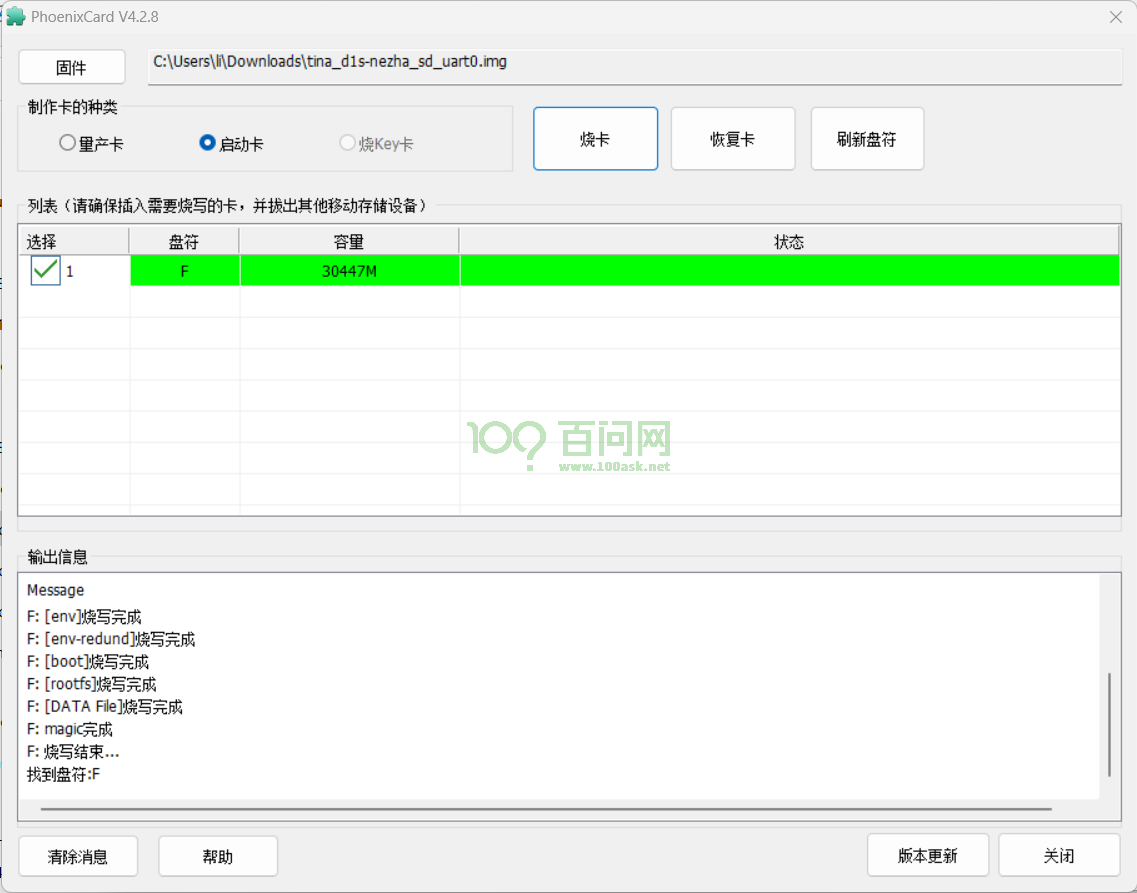Close PhoenixCard using the 关闭 button

click(x=1059, y=855)
